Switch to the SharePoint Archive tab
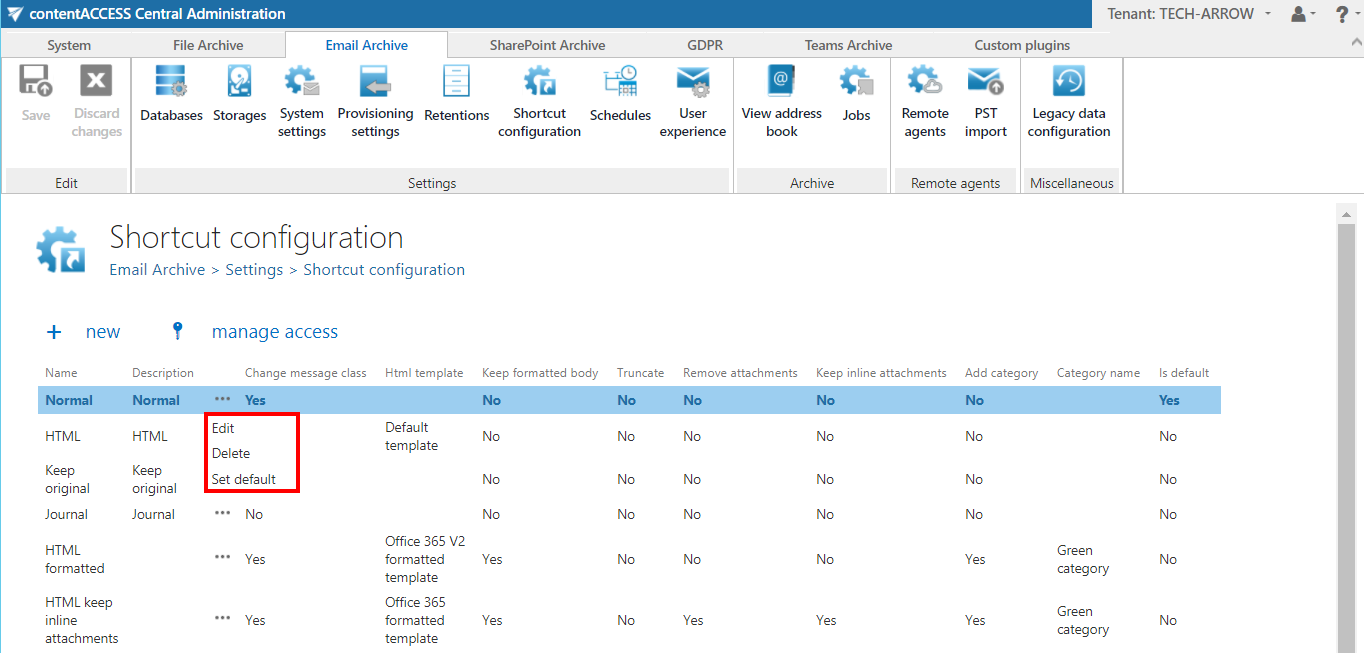 click(x=547, y=45)
